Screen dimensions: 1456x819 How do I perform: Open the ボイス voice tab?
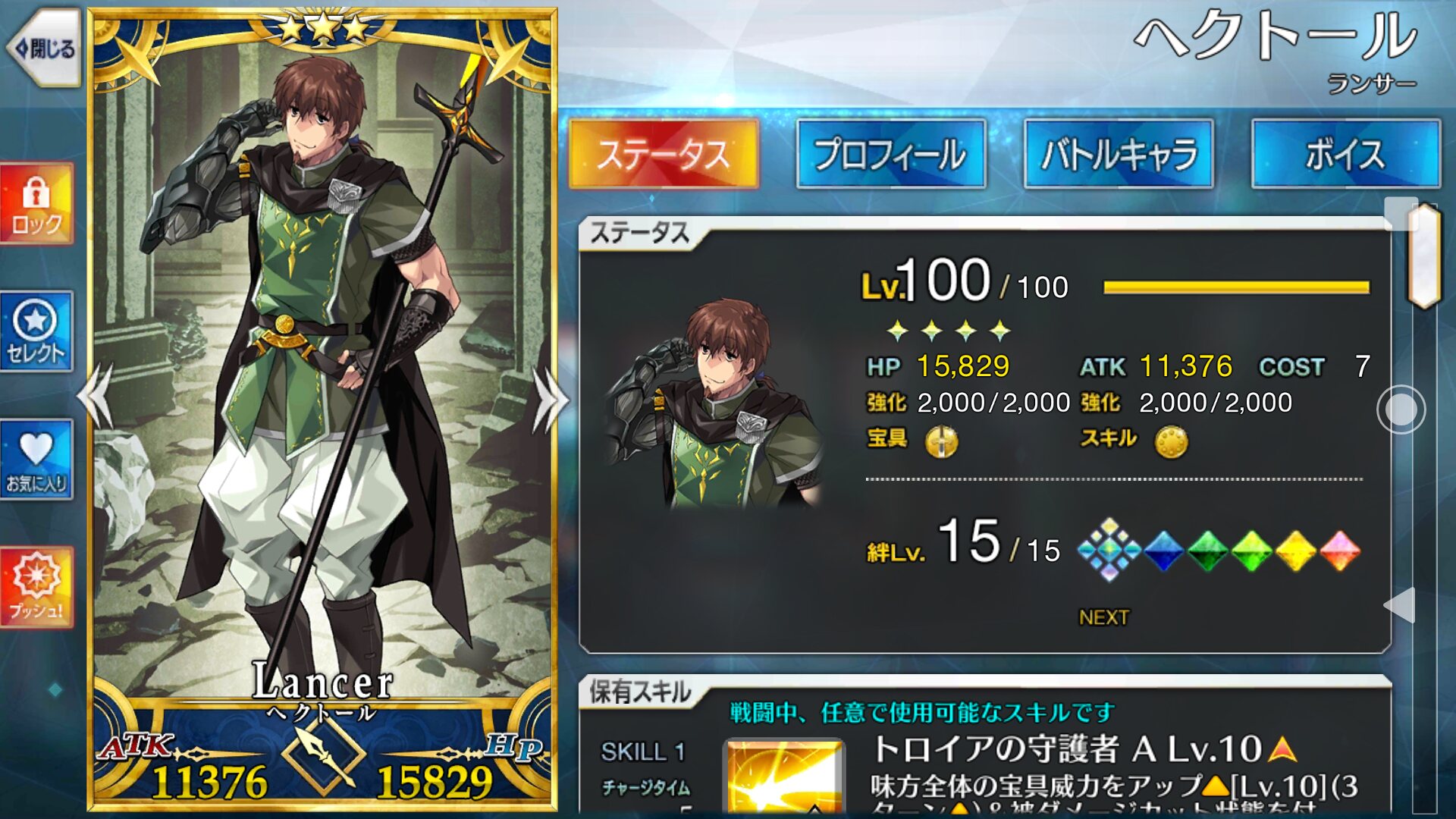(x=1346, y=154)
